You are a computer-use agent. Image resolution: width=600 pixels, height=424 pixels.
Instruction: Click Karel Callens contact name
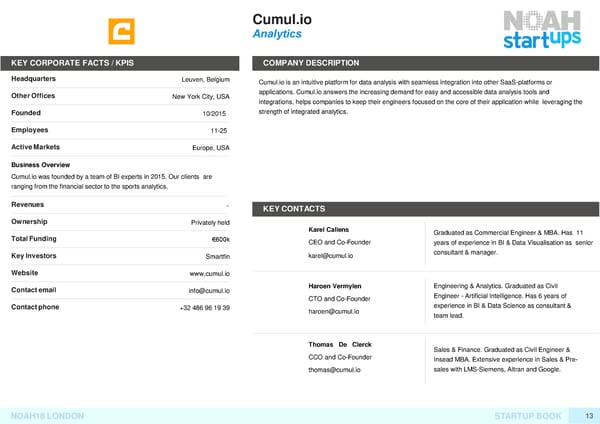point(331,230)
